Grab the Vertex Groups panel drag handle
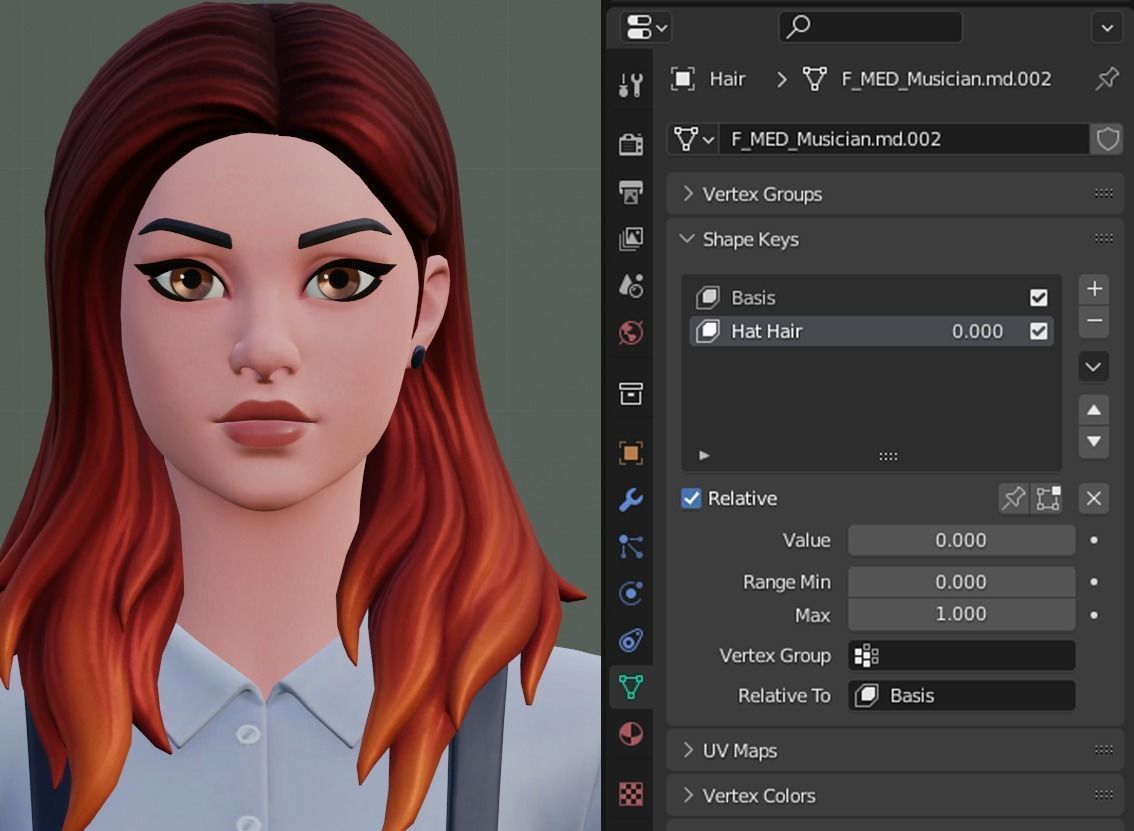The height and width of the screenshot is (831, 1134). click(x=1104, y=193)
